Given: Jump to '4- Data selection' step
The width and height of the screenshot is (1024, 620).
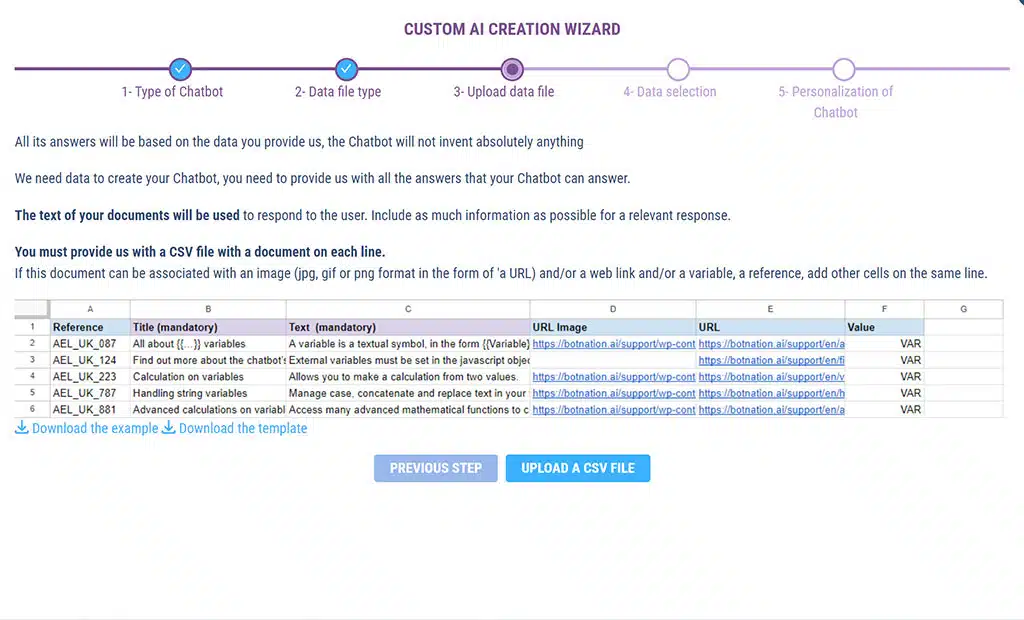Looking at the screenshot, I should point(669,92).
